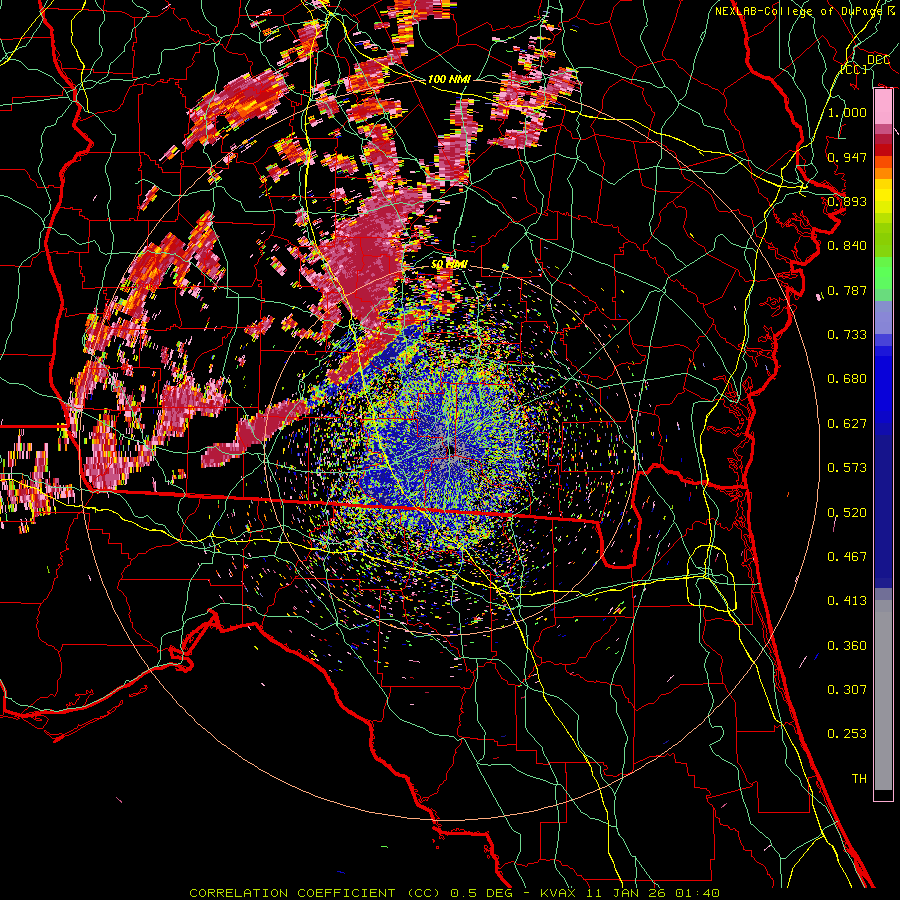
Task: Click the [CC] unit label above the legend
Action: [854, 69]
